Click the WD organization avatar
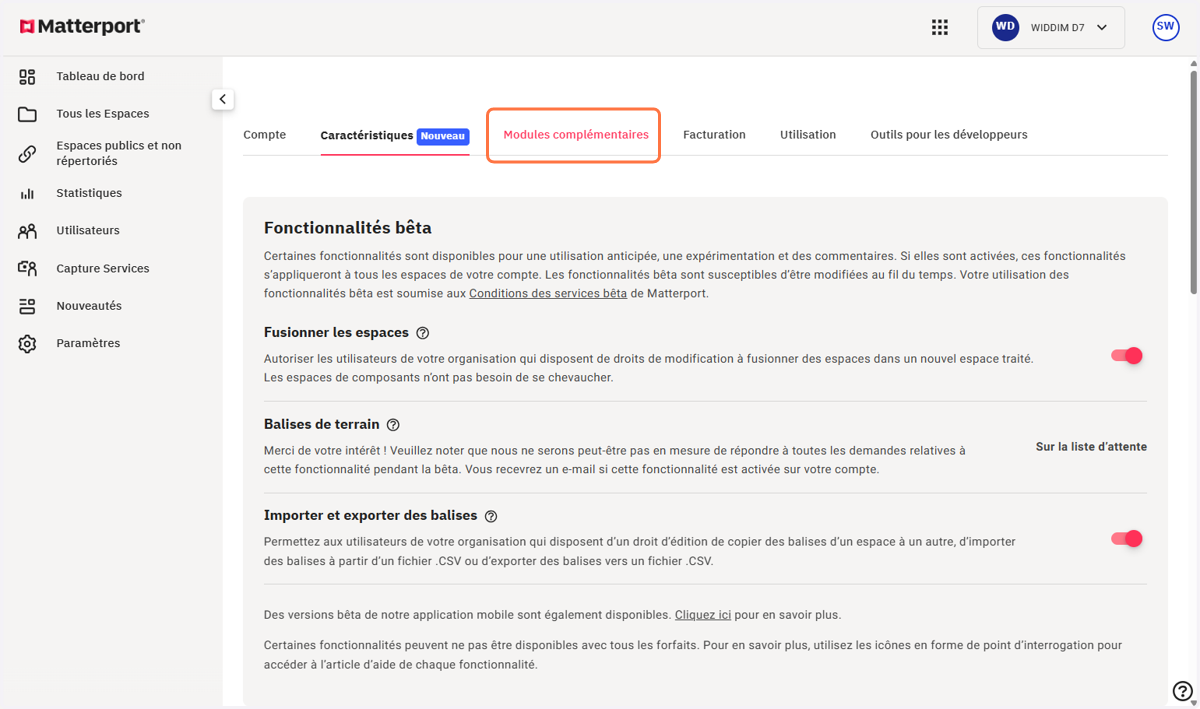This screenshot has height=709, width=1200. (1005, 27)
